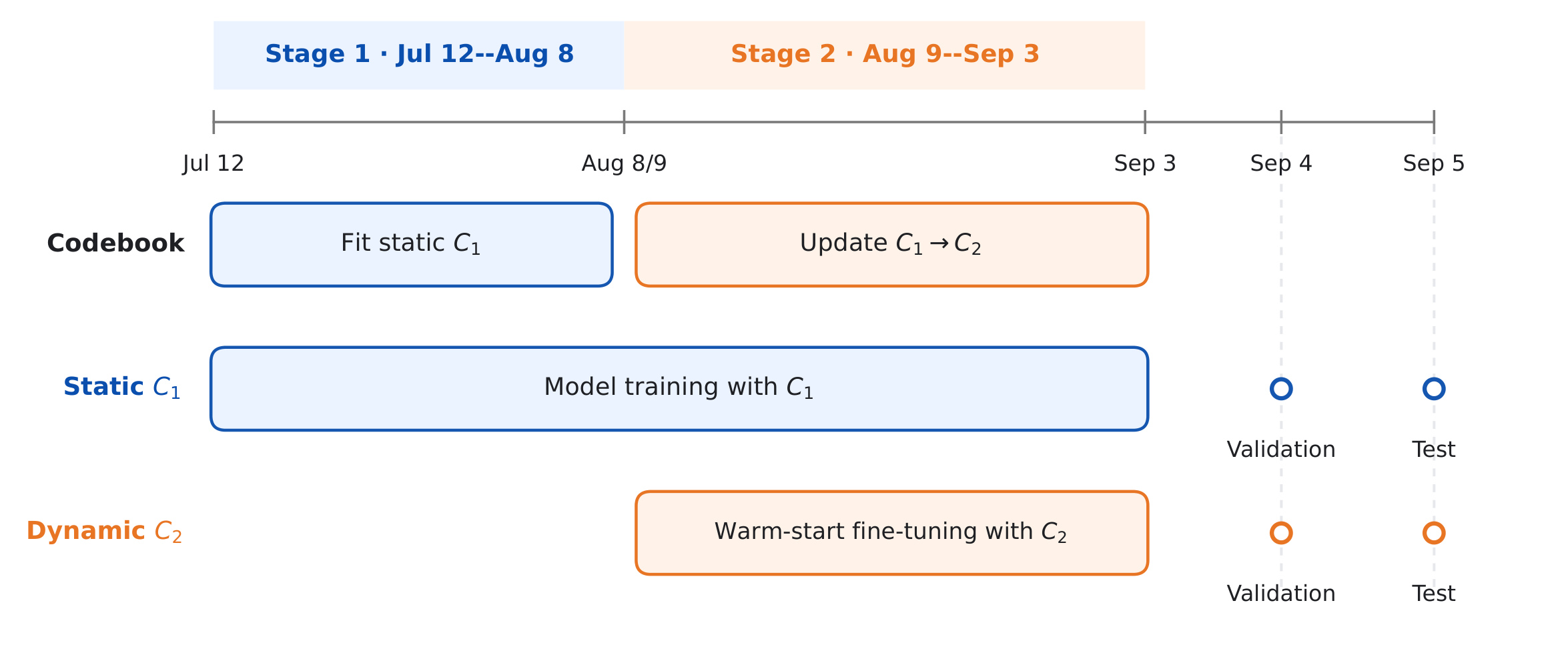Select the Static C1 row label
Image resolution: width=1568 pixels, height=667 pixels.
coord(122,388)
